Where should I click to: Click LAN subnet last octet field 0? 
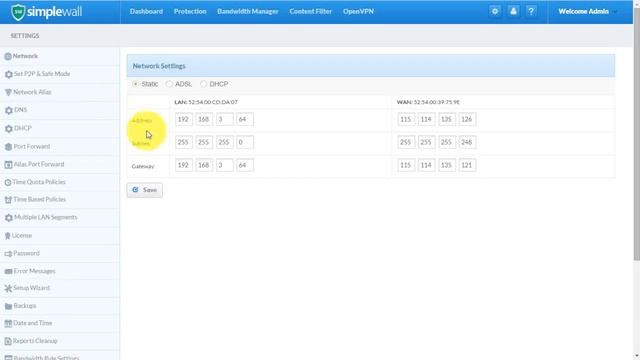pos(245,142)
